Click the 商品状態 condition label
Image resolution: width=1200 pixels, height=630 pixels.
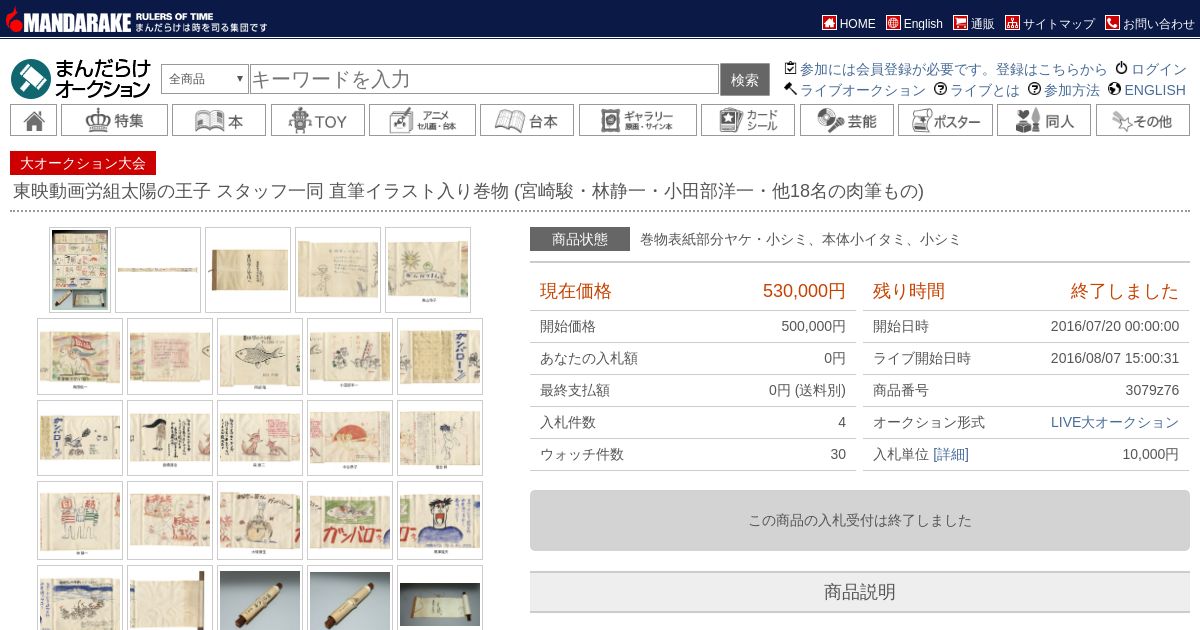pos(580,239)
